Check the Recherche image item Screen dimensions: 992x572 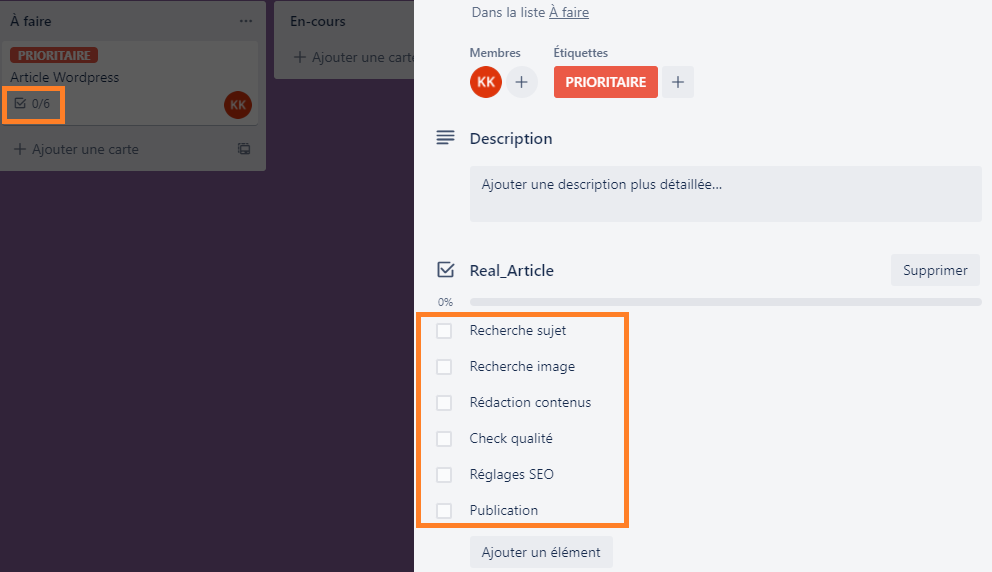pos(444,367)
